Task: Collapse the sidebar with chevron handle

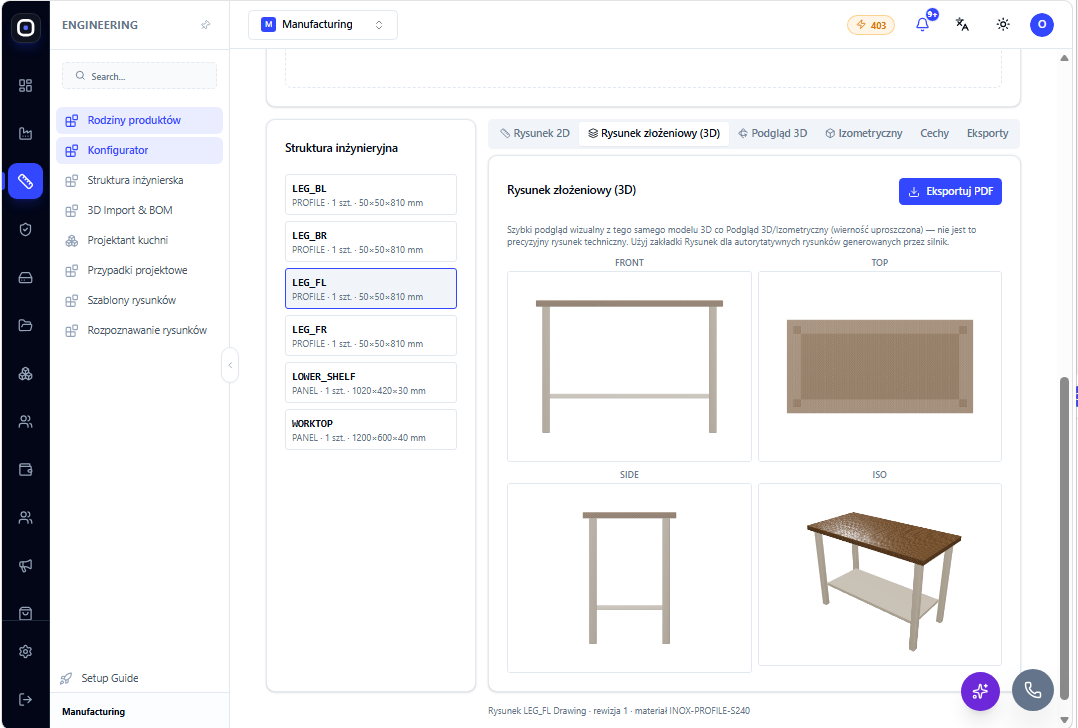Action: coord(230,365)
